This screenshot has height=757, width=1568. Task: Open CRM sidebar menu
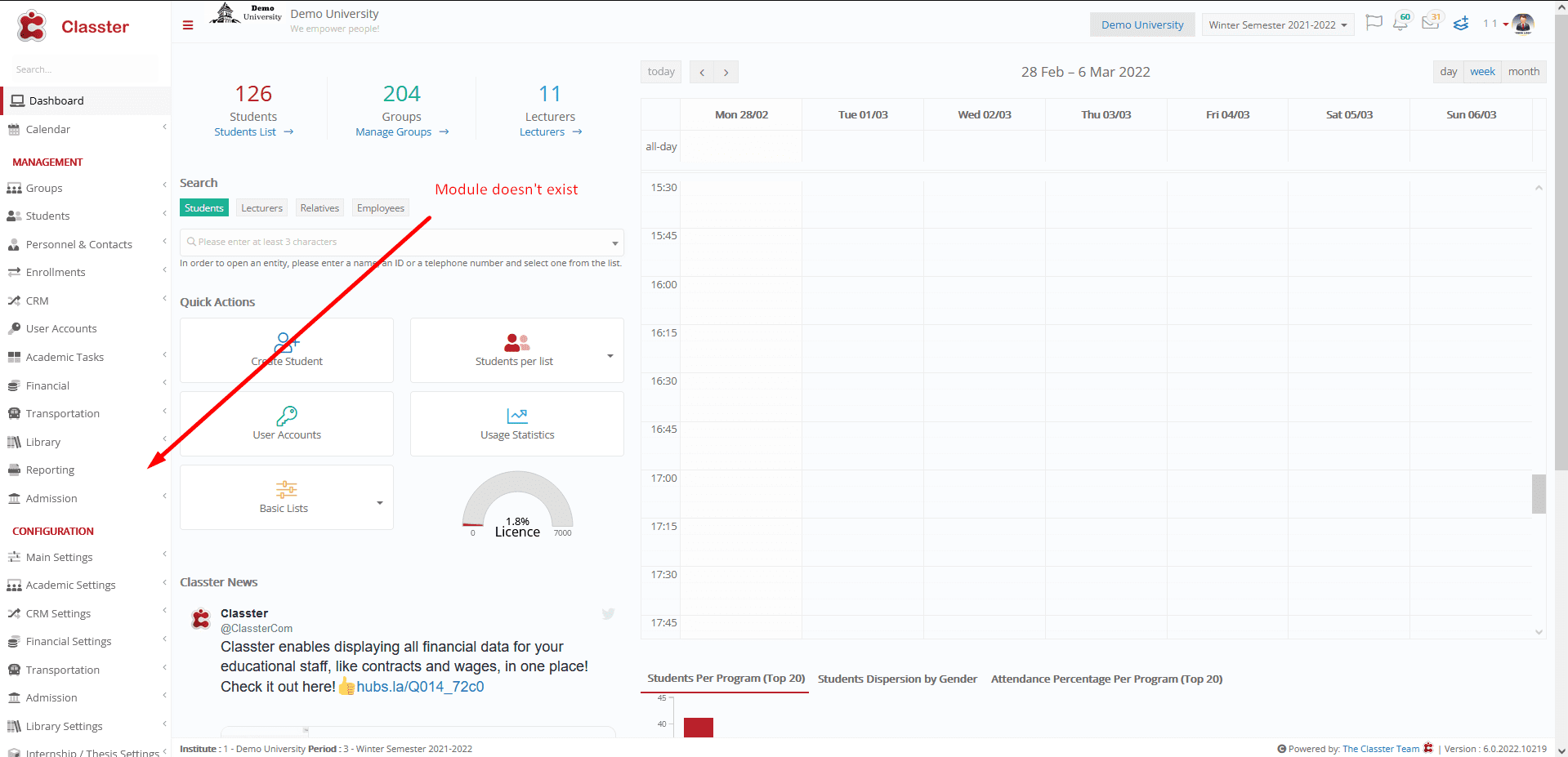[x=85, y=301]
